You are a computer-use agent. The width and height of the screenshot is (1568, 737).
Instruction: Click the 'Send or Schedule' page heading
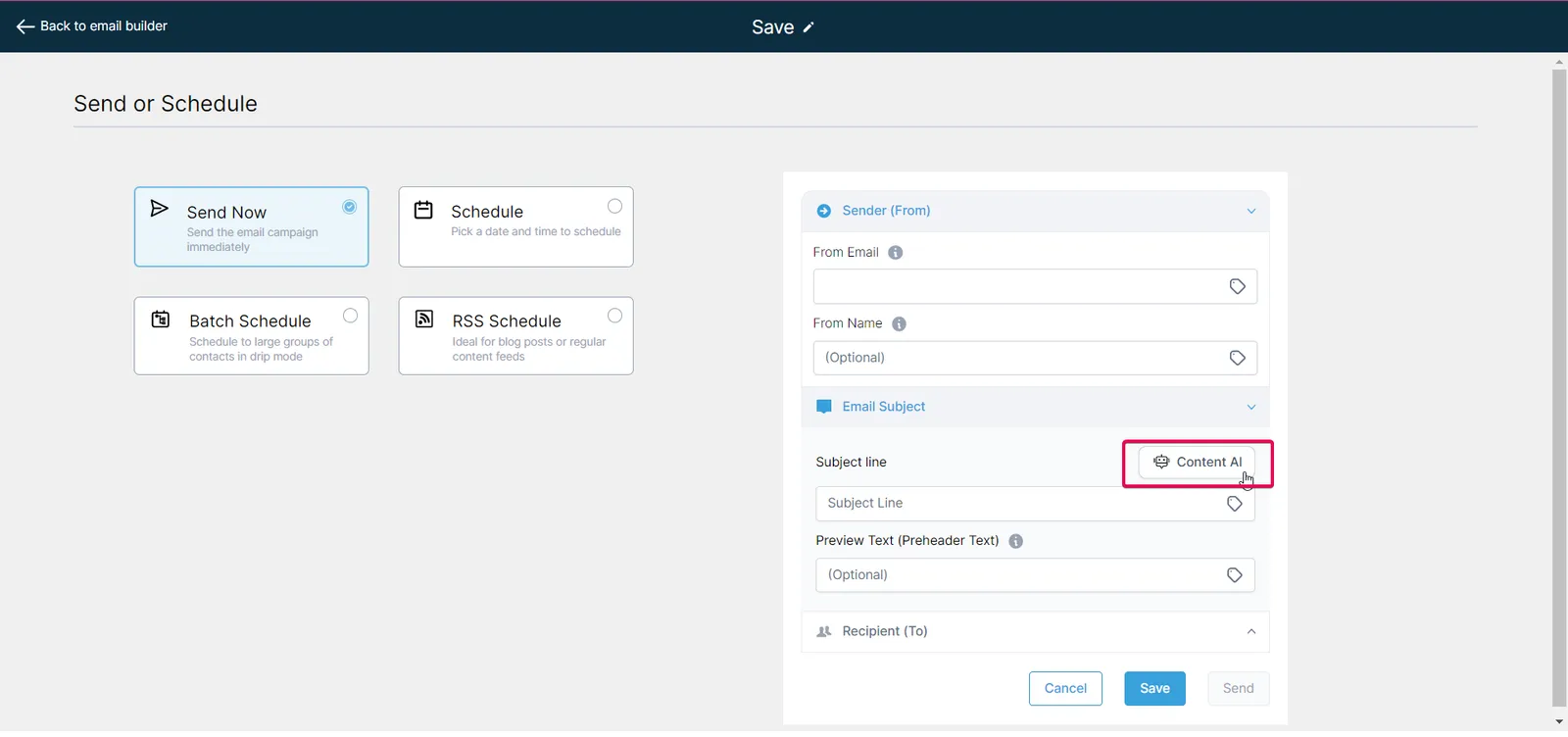[x=166, y=104]
